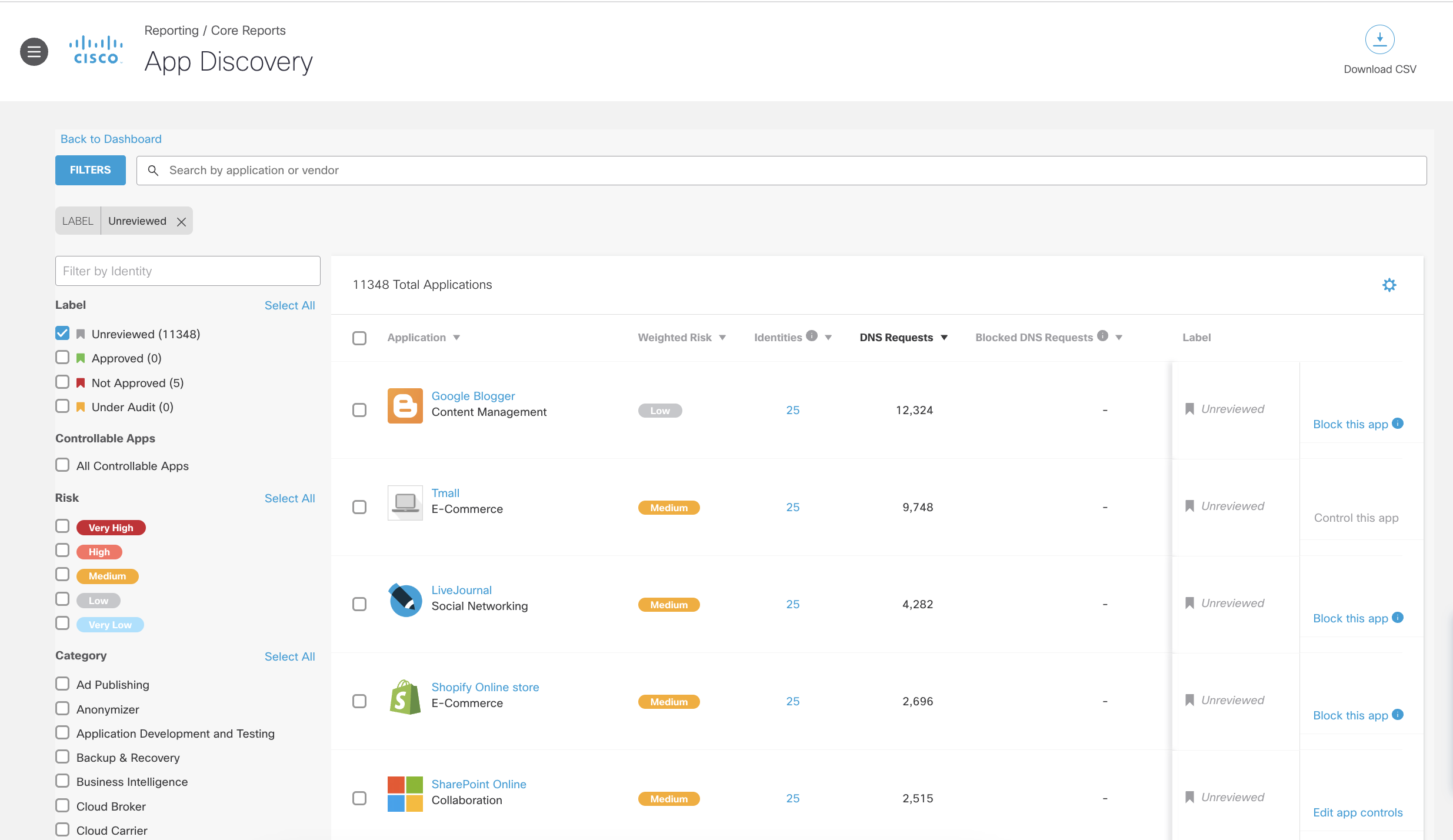The image size is (1453, 840).
Task: Click the Low risk badge filter
Action: pyautogui.click(x=98, y=601)
